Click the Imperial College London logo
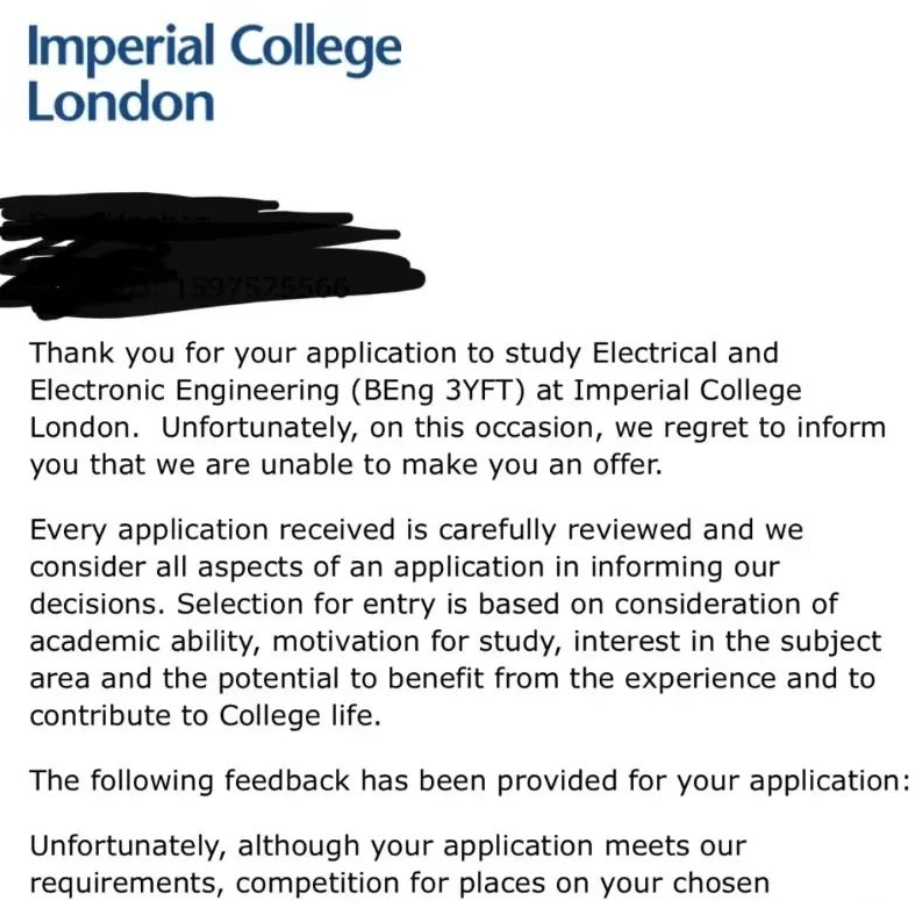 (215, 73)
